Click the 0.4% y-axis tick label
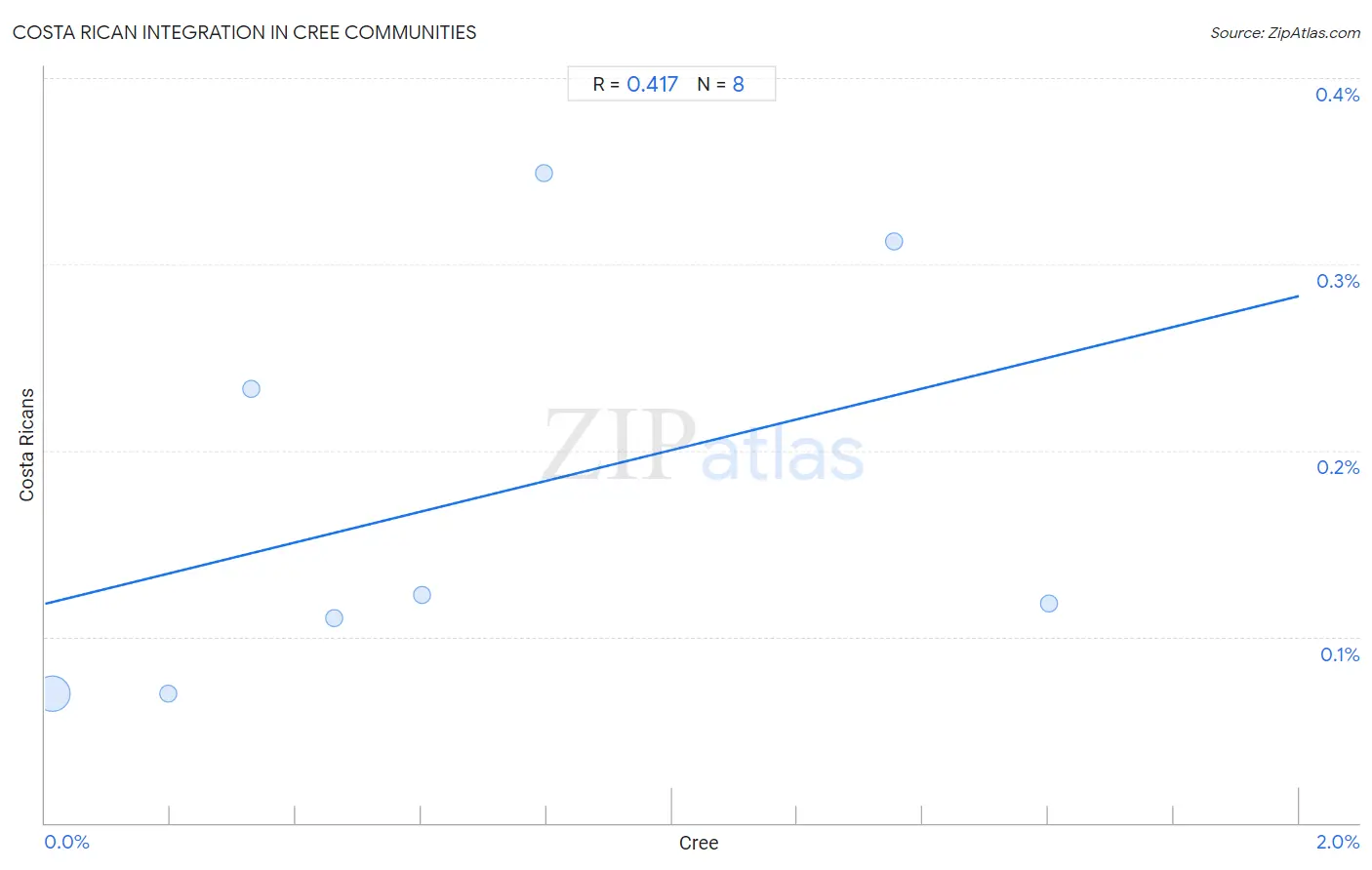 [1337, 95]
